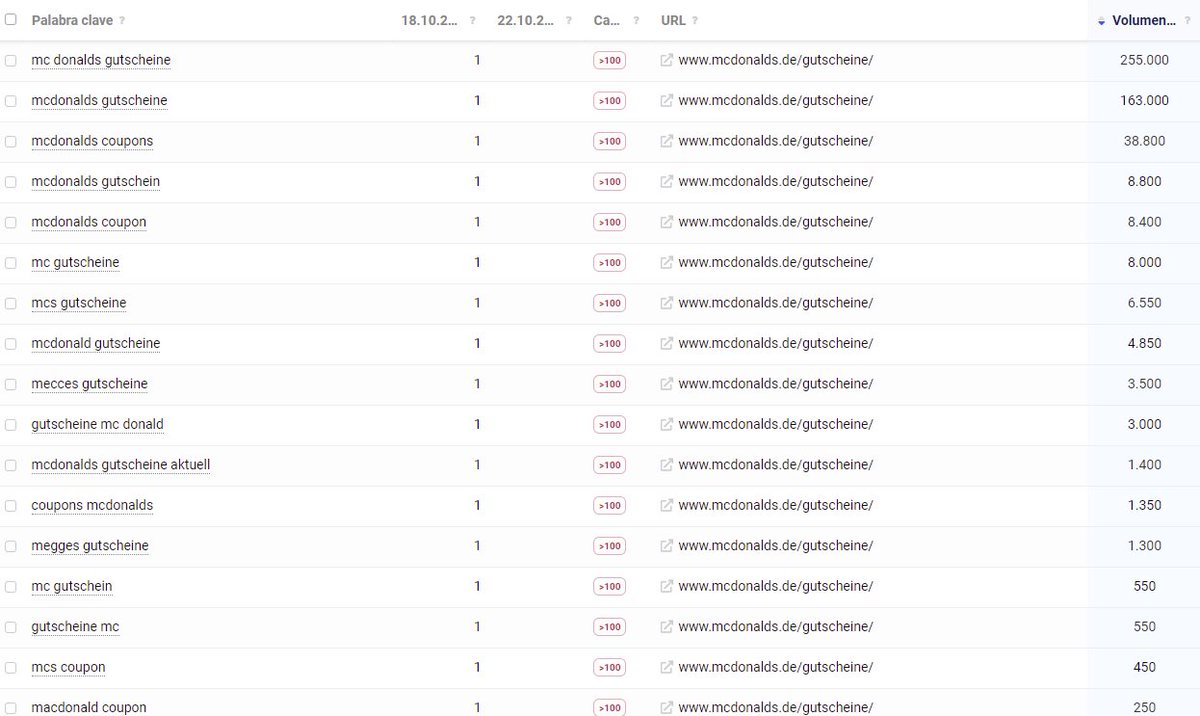Open external link icon for 'mcdonalds gutscheine aktuell' row
Screen dimensions: 1200x716
667,465
